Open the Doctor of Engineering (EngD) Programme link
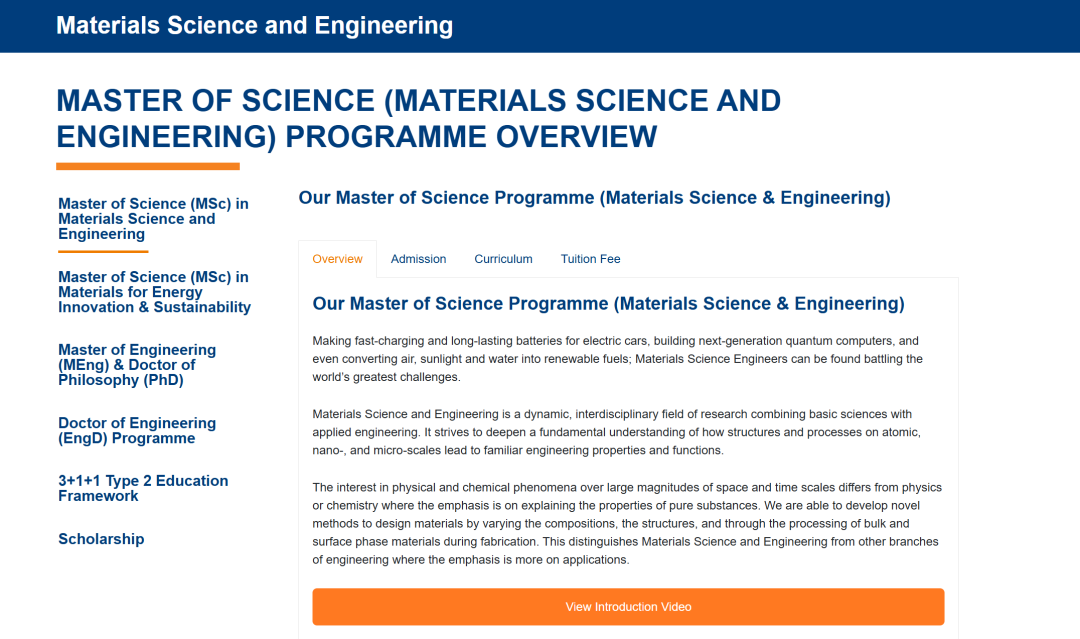 coord(137,431)
